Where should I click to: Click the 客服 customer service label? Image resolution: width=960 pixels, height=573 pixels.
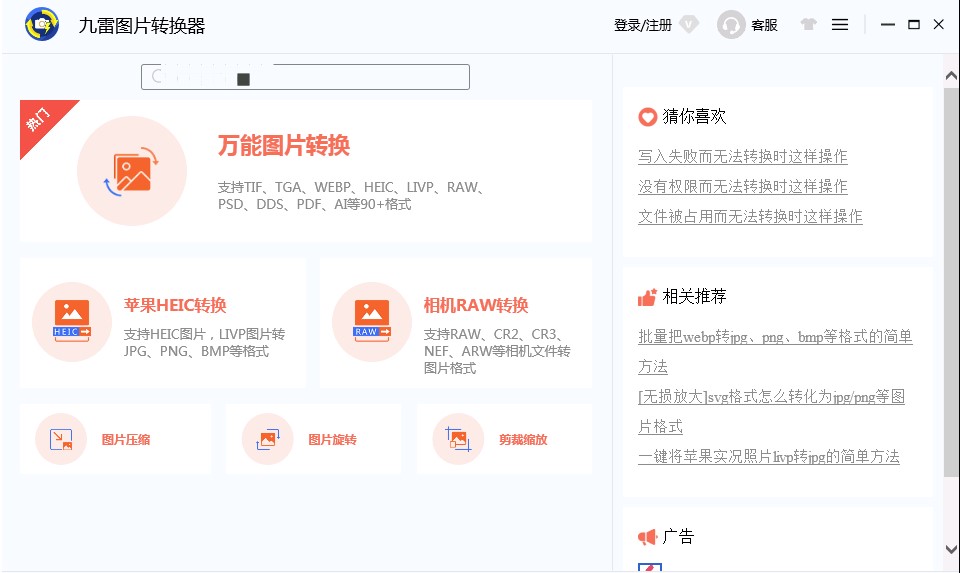pyautogui.click(x=764, y=25)
